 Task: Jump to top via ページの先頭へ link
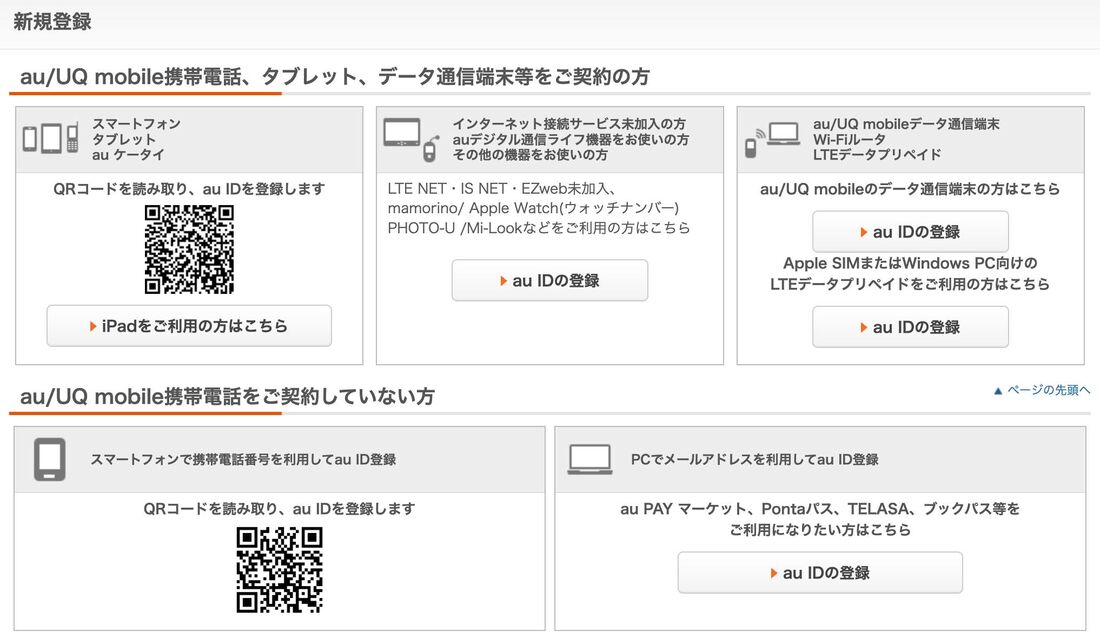click(1042, 390)
